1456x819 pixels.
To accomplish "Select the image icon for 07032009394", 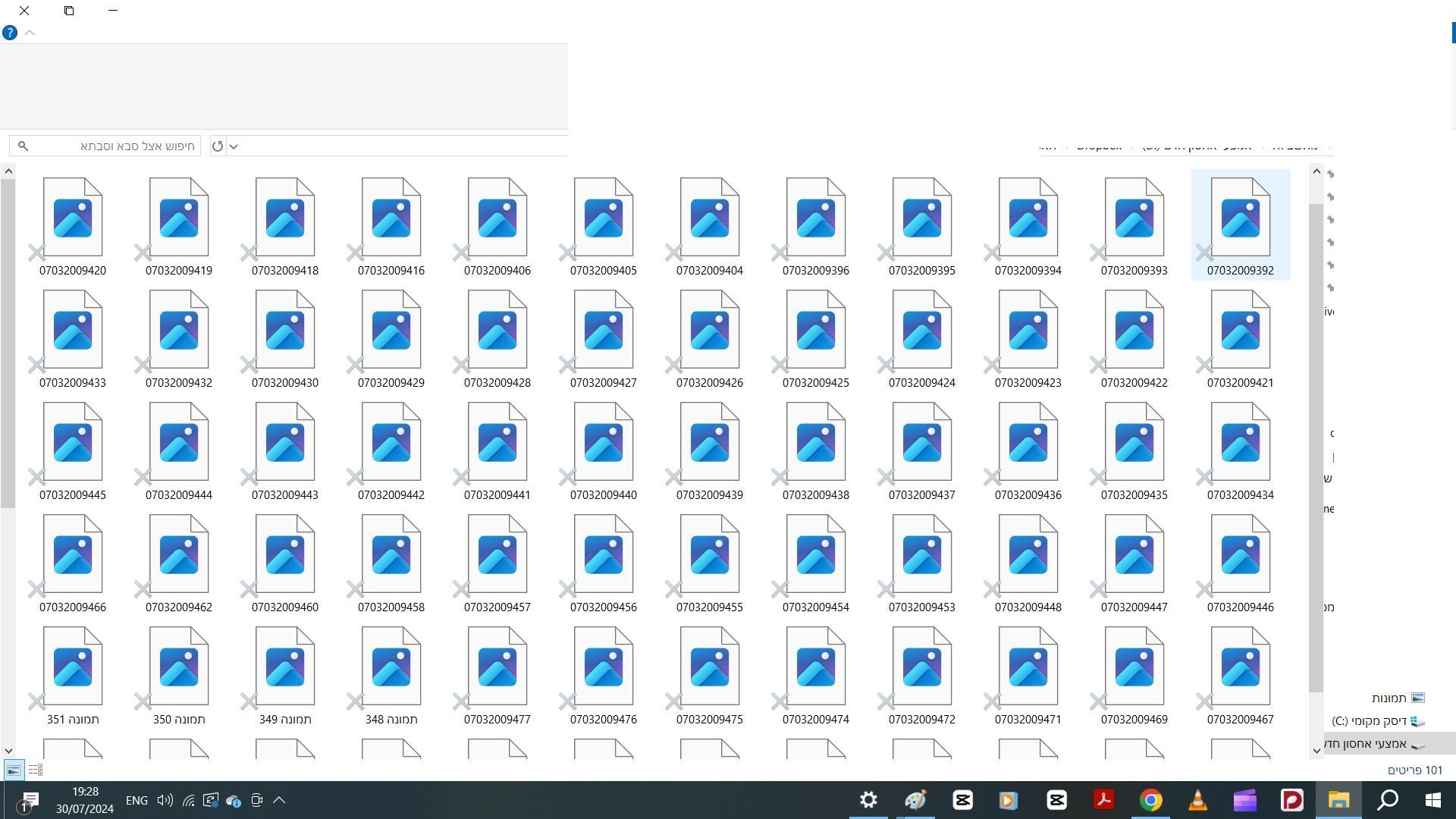I will pyautogui.click(x=1028, y=218).
